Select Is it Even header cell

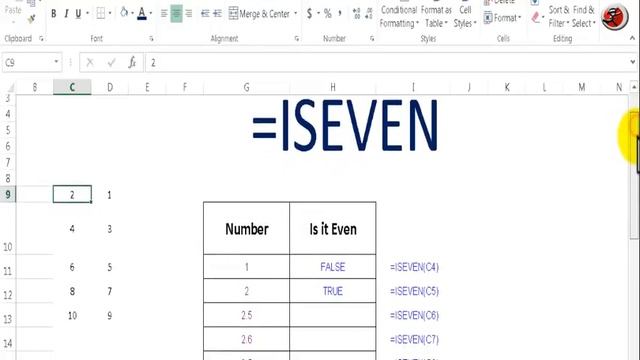click(333, 229)
